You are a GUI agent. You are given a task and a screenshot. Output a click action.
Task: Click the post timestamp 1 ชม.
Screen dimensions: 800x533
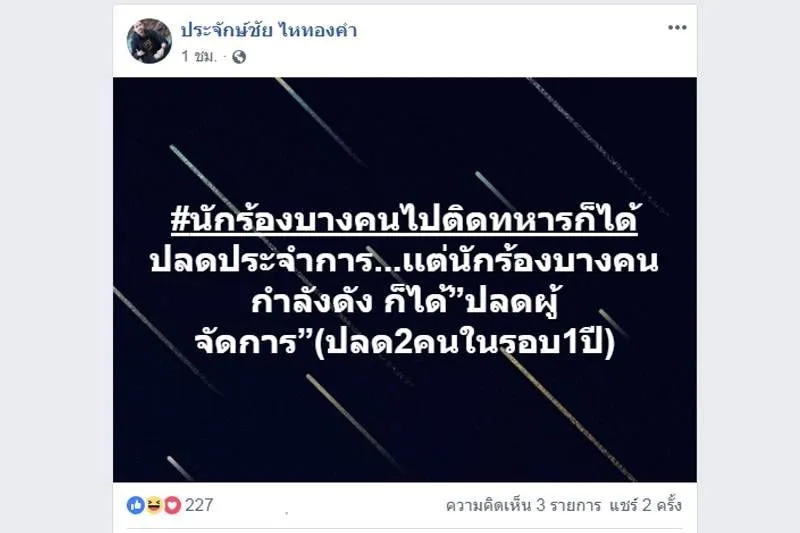click(x=199, y=56)
